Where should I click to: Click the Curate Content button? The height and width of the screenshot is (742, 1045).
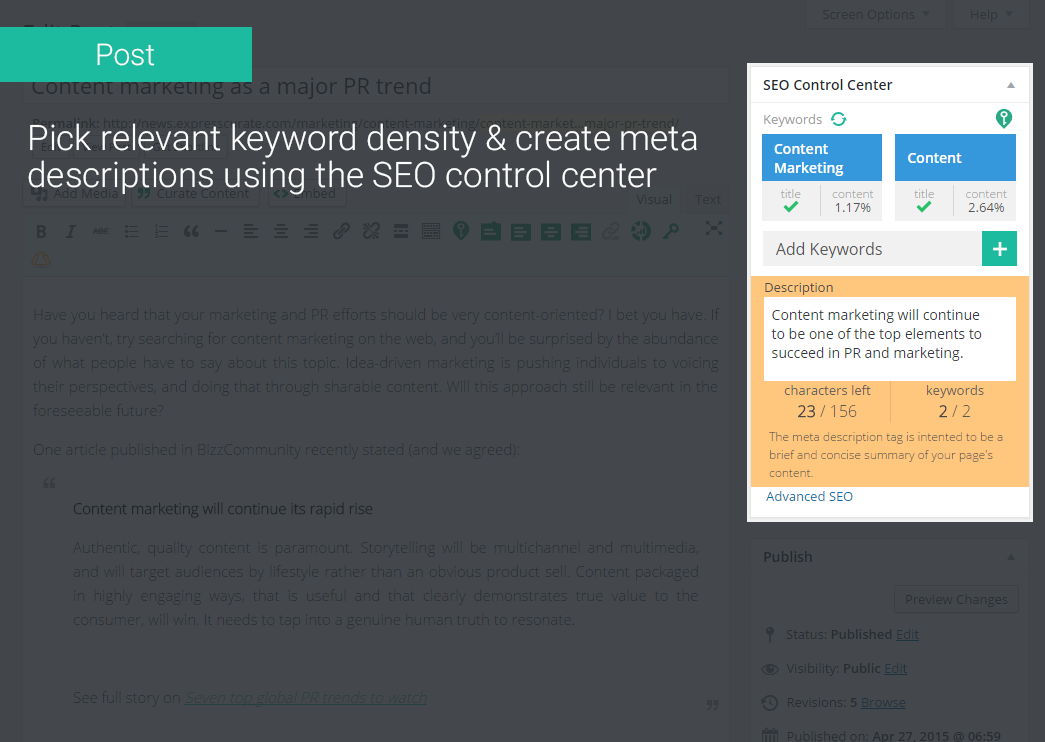point(194,193)
